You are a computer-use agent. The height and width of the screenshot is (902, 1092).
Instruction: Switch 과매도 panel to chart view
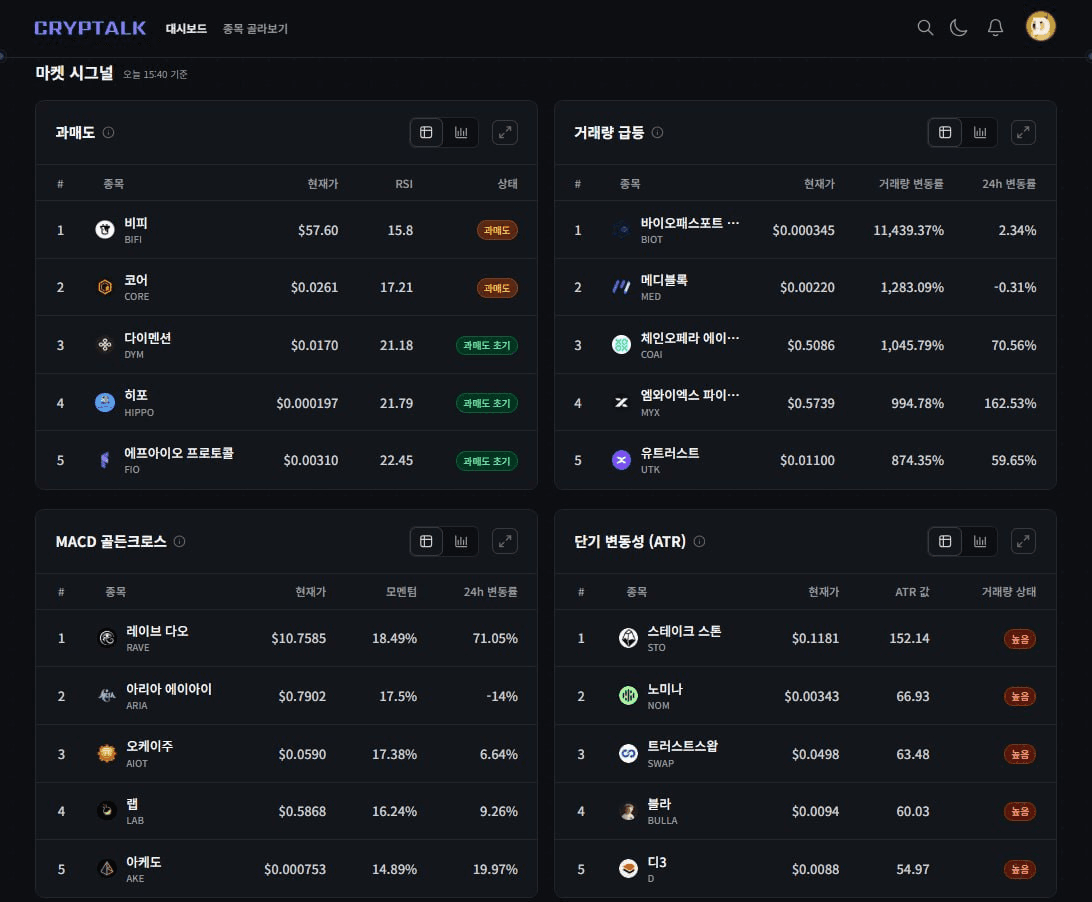click(x=461, y=132)
